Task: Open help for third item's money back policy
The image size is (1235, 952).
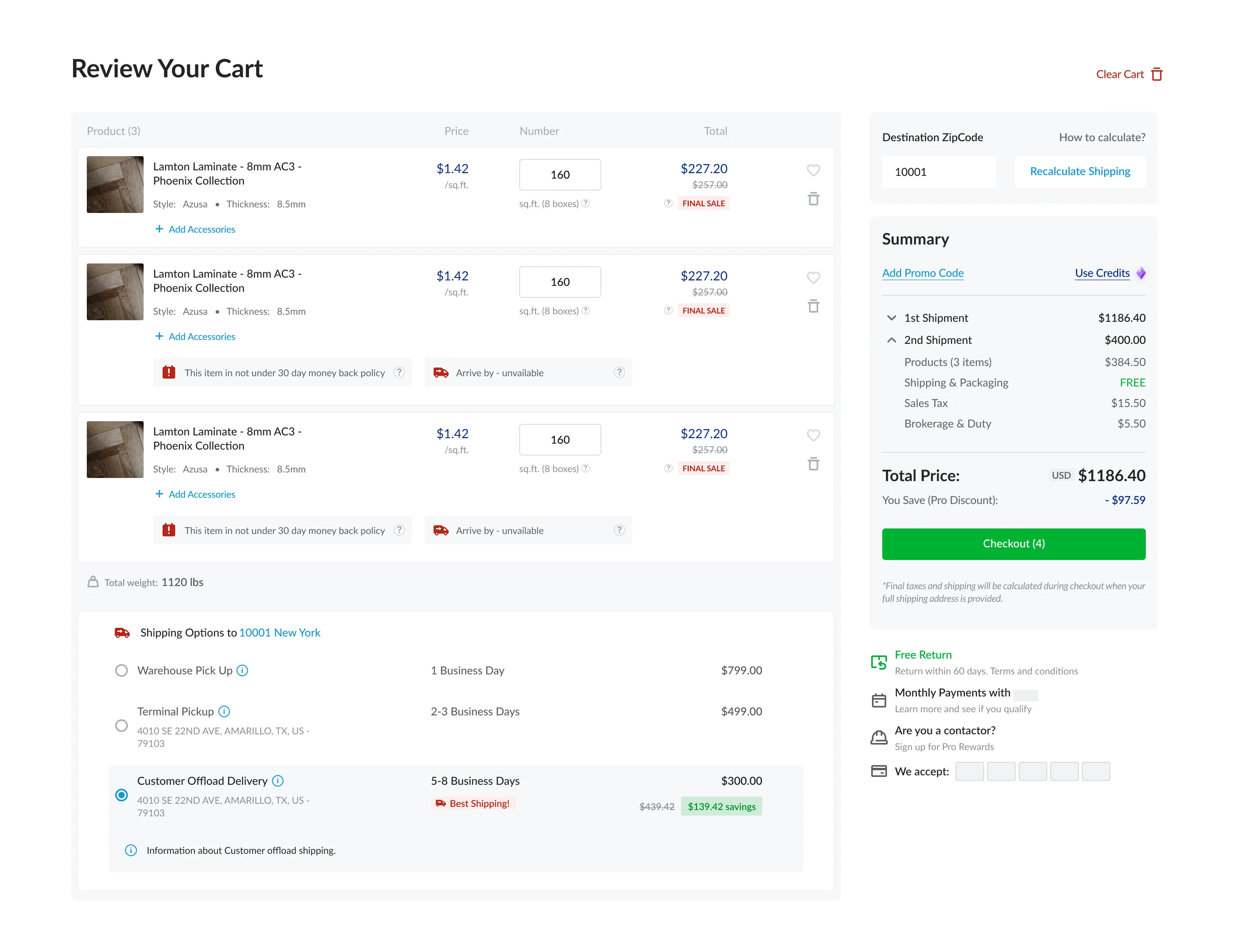Action: pos(399,530)
